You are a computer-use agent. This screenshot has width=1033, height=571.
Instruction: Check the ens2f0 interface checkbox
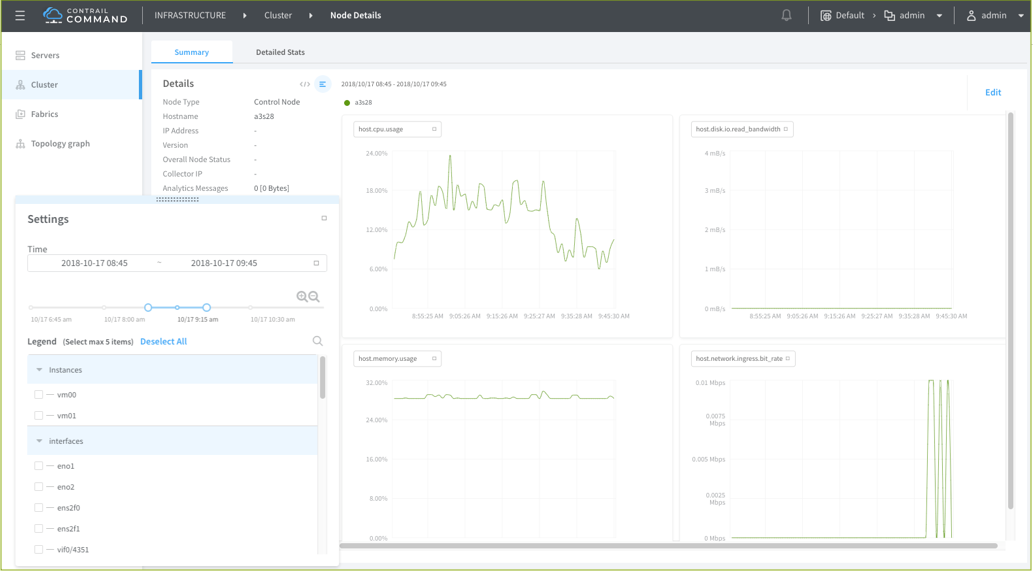(38, 508)
